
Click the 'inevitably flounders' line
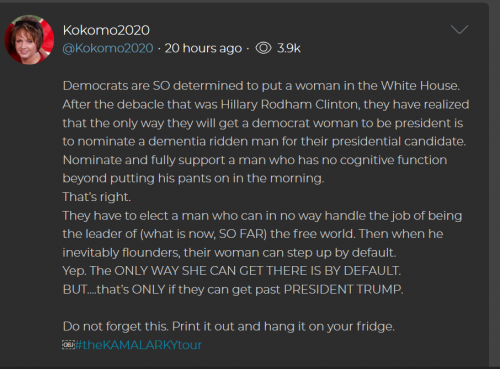[229, 252]
